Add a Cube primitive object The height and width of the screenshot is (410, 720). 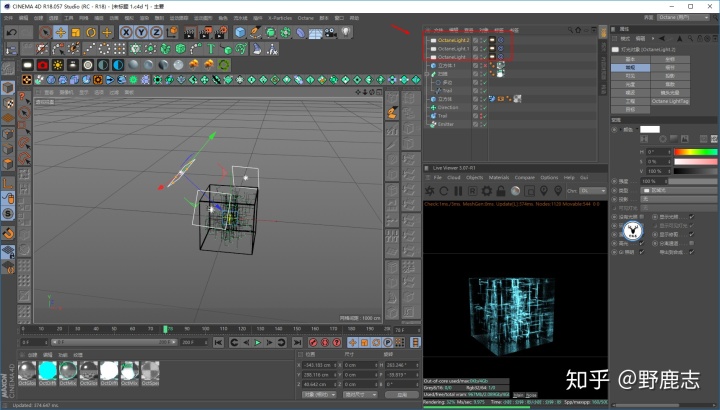(240, 32)
